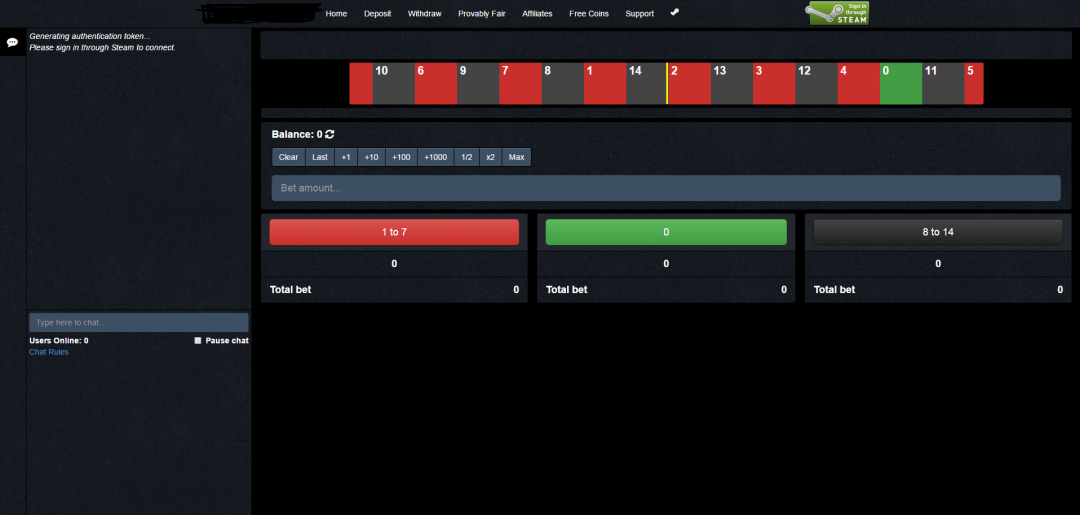Open the Free Coins page
Image resolution: width=1080 pixels, height=515 pixels.
coord(589,14)
